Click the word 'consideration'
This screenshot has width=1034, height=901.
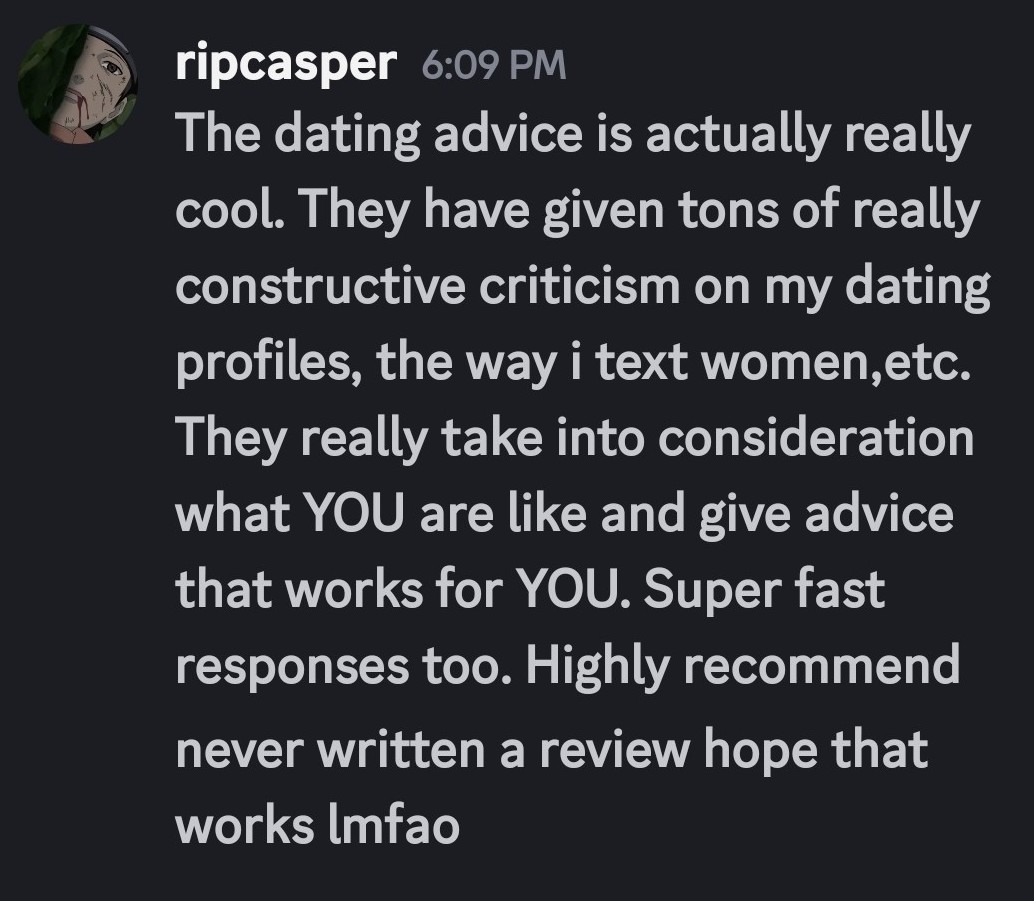point(816,439)
